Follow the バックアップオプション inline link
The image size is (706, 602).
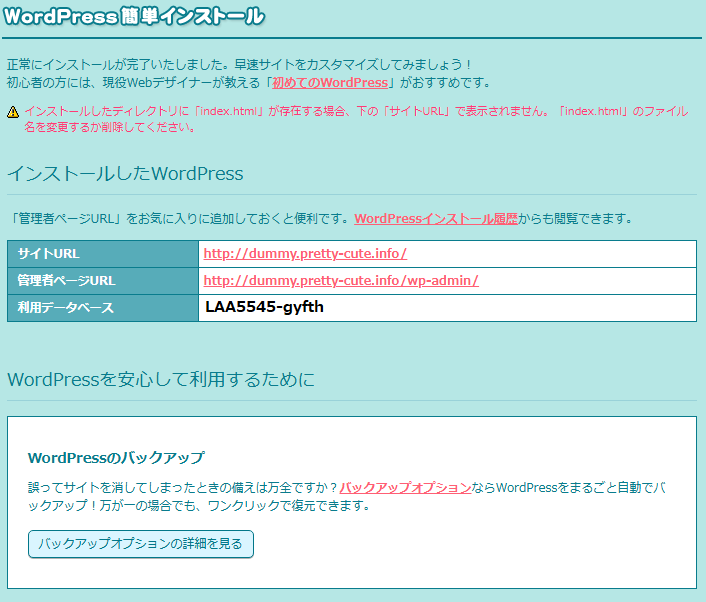tap(405, 487)
